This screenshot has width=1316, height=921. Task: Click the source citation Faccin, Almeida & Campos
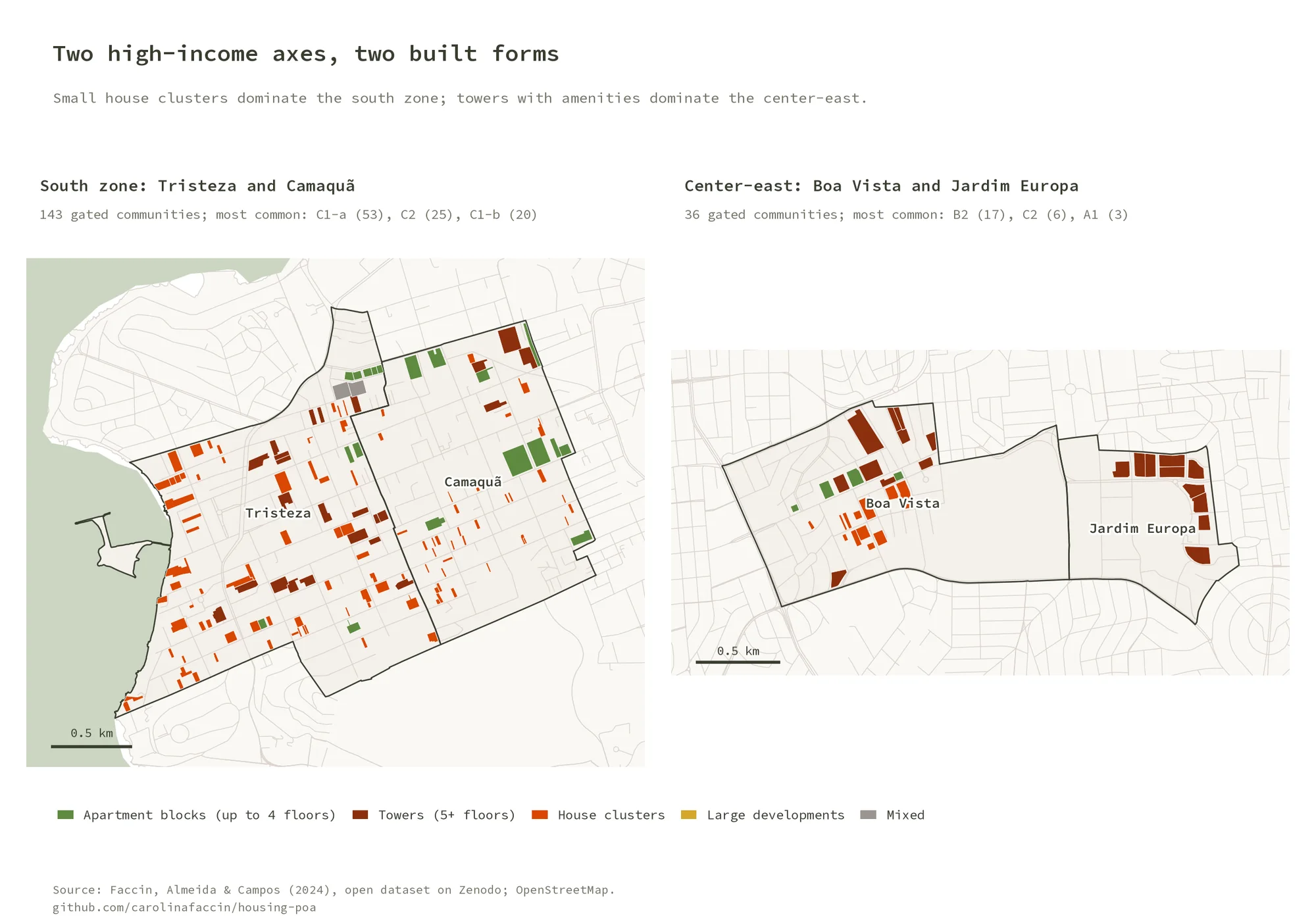click(334, 890)
